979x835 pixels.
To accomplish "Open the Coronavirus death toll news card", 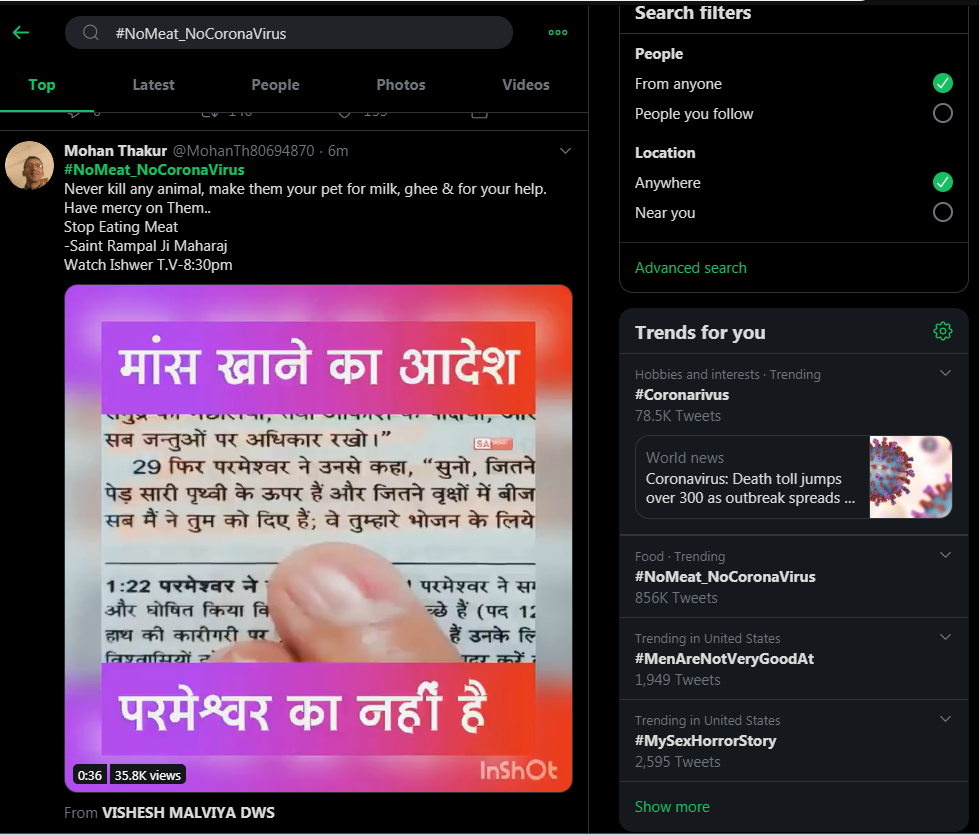I will click(x=794, y=477).
